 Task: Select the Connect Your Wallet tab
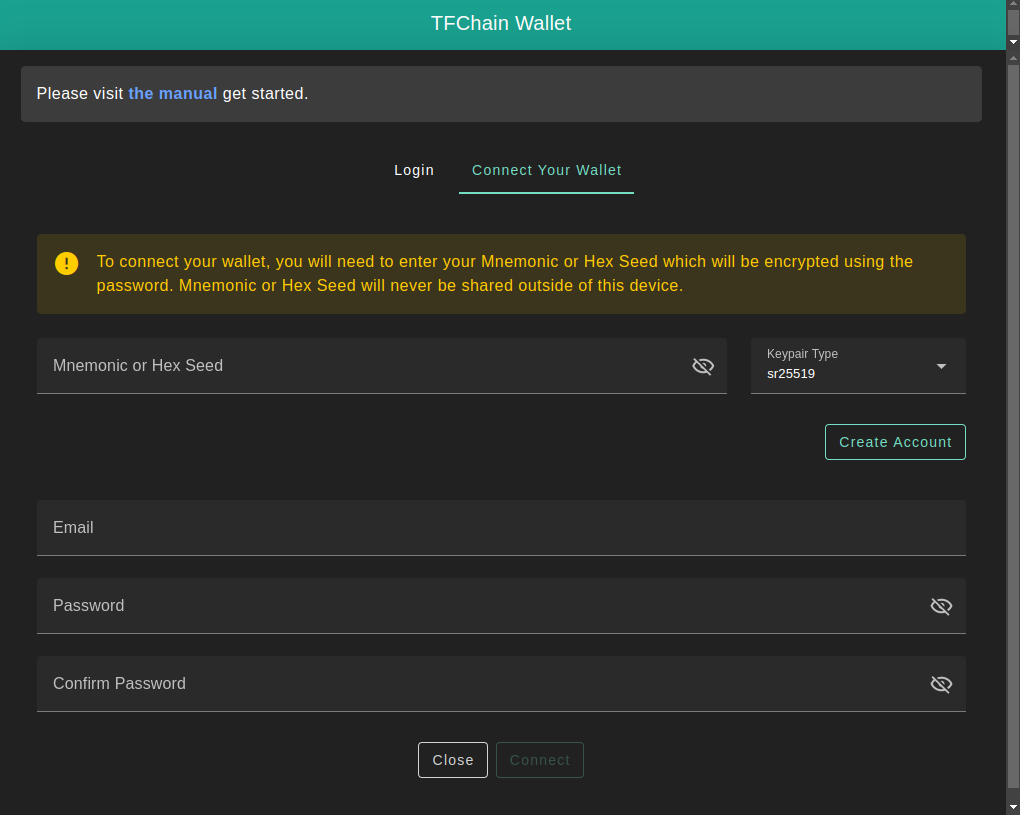point(546,170)
